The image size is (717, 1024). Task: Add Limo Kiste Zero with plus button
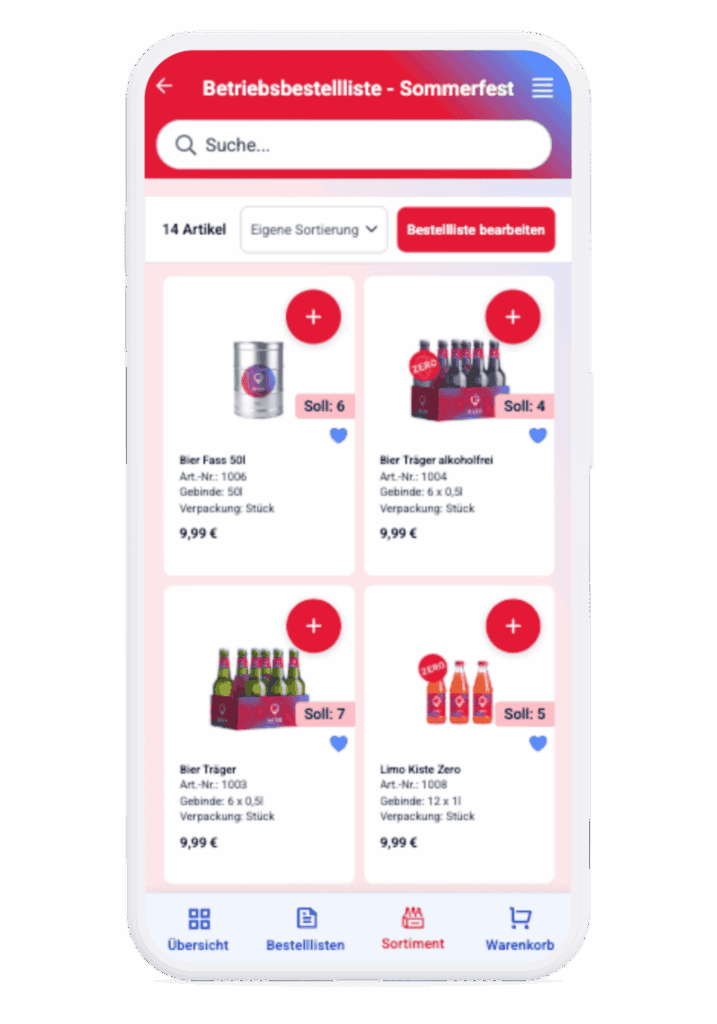(x=513, y=626)
